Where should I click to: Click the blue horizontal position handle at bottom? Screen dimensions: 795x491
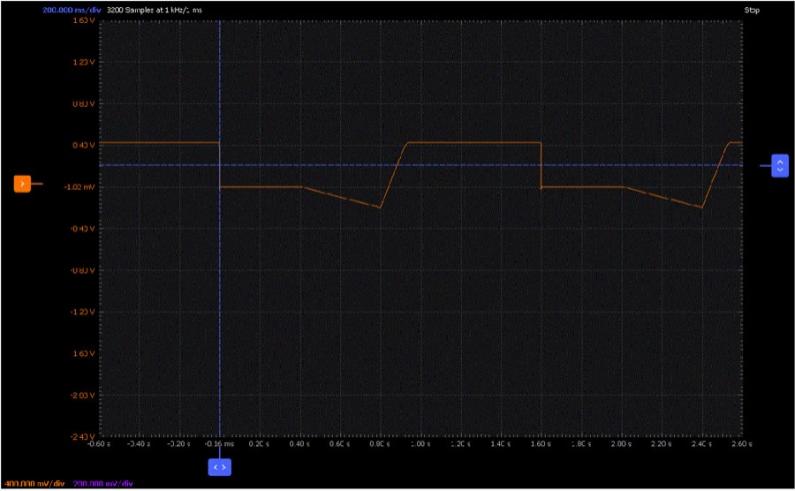pos(220,467)
